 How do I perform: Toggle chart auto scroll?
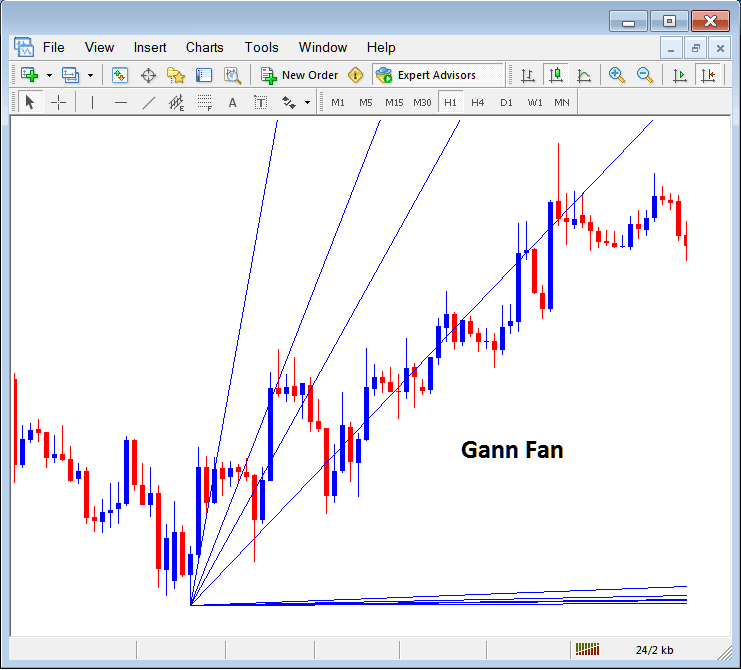click(680, 75)
